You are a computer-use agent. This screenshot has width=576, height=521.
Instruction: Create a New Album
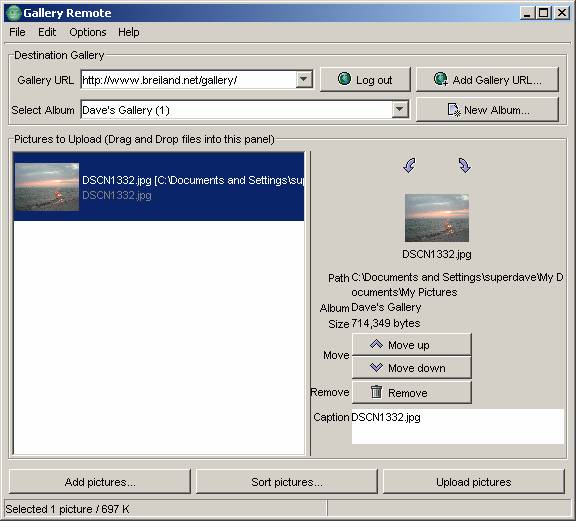point(487,109)
